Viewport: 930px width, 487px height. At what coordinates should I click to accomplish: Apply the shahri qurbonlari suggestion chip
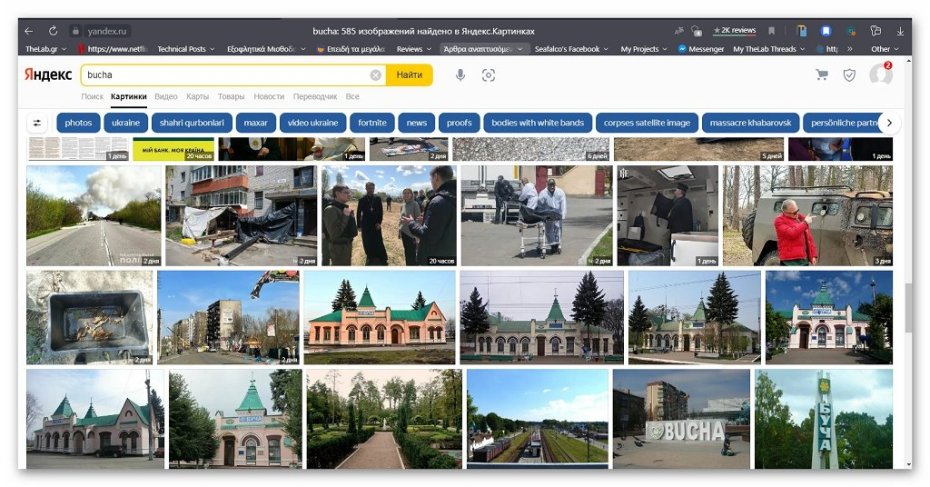(192, 123)
